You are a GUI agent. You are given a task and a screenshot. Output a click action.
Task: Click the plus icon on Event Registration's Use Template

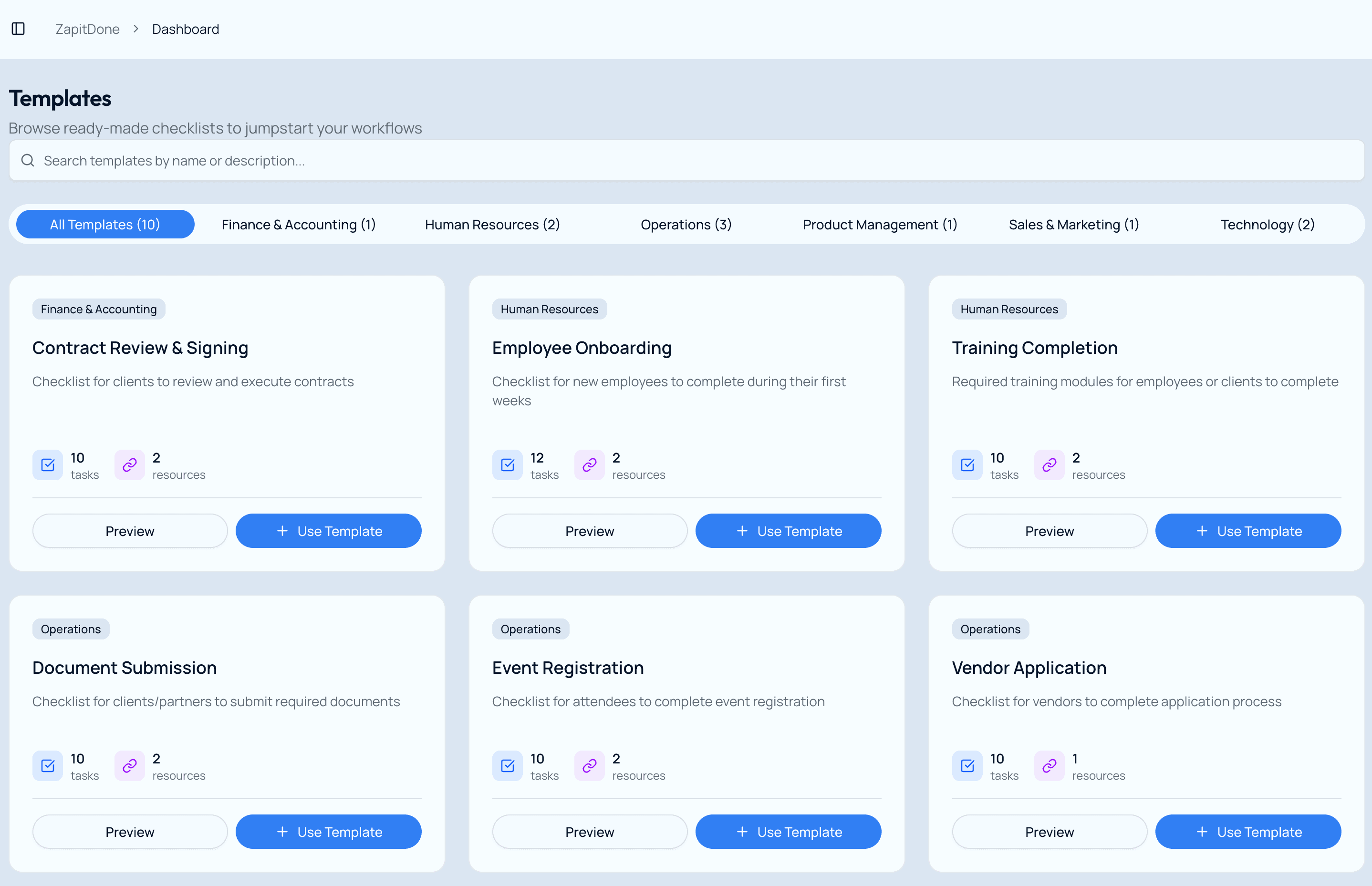pyautogui.click(x=742, y=831)
